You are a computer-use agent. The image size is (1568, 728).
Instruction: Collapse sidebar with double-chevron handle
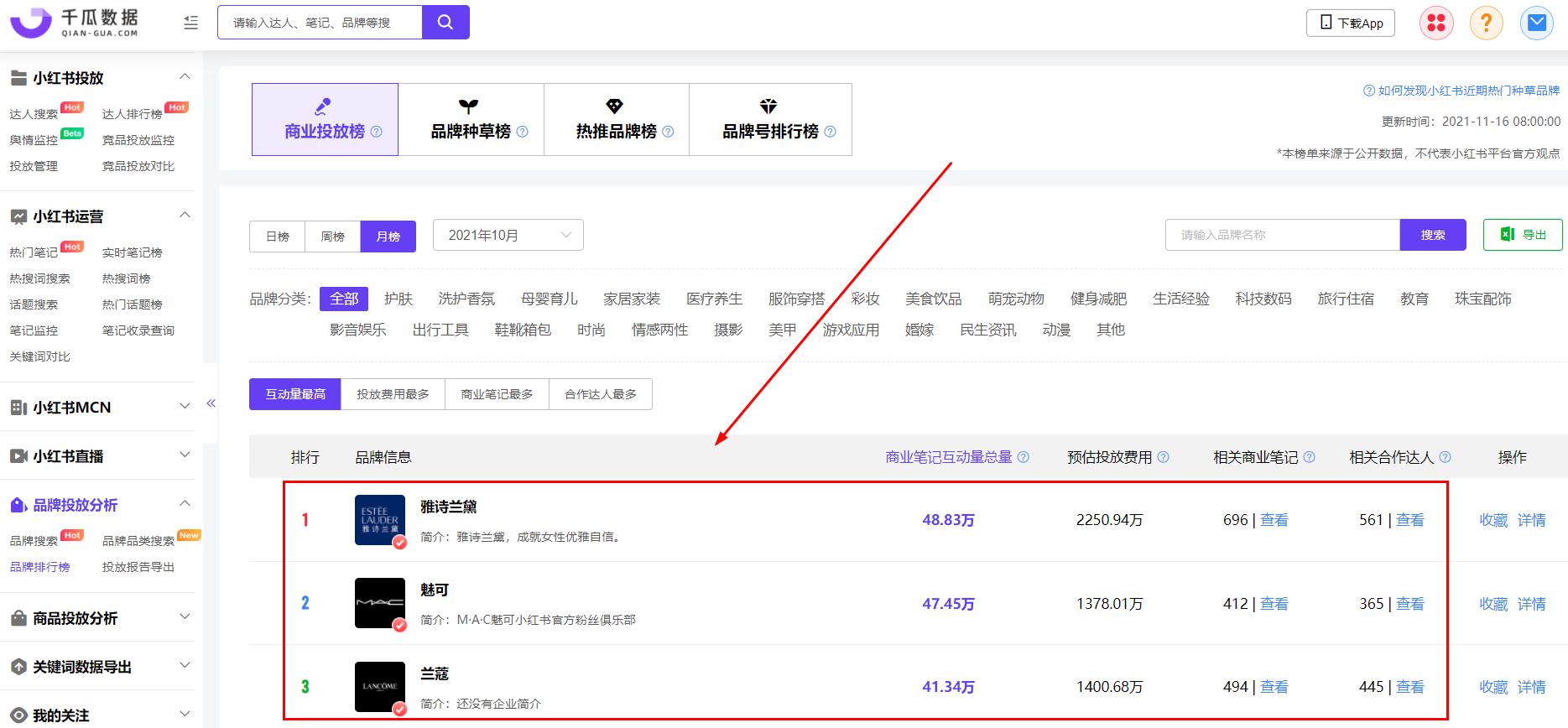[x=211, y=403]
